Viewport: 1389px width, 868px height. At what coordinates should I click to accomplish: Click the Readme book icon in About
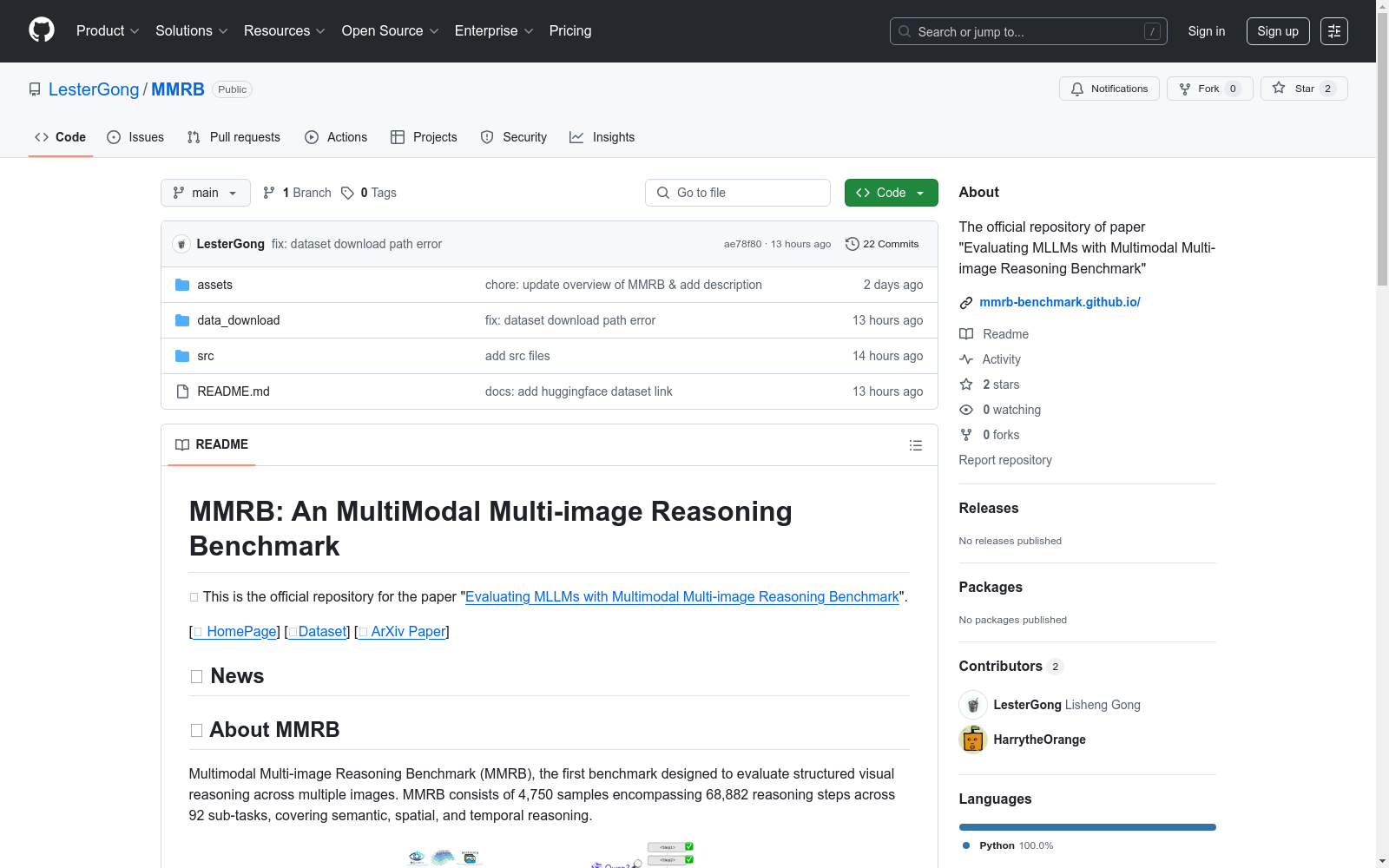pos(966,334)
